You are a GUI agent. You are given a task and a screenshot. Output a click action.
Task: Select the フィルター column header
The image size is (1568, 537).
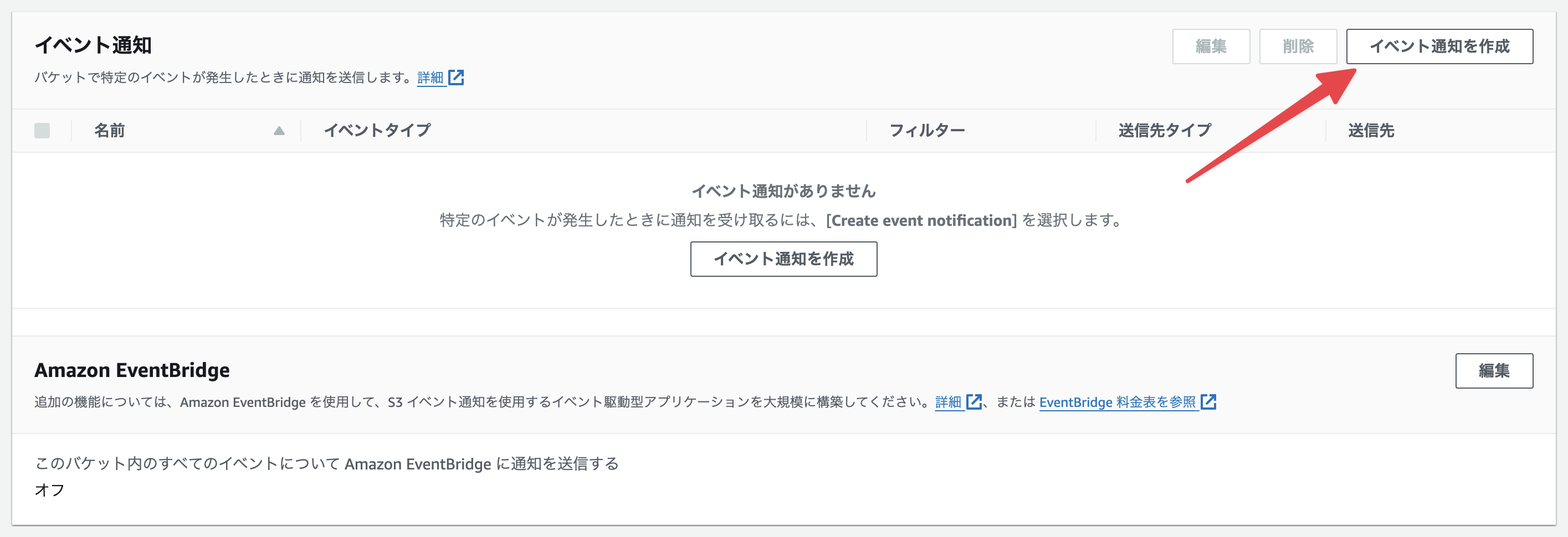pyautogui.click(x=926, y=131)
